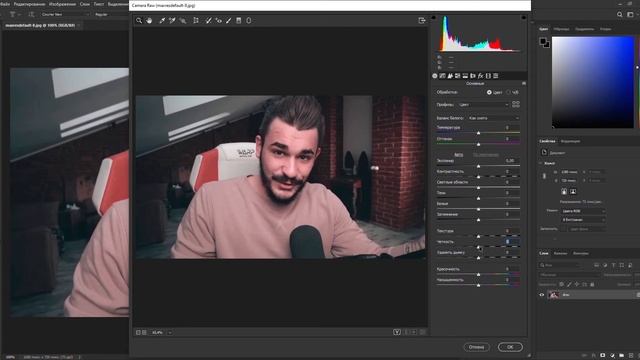Select the Graduated Filter tool
This screenshot has width=640, height=360.
[239, 20]
